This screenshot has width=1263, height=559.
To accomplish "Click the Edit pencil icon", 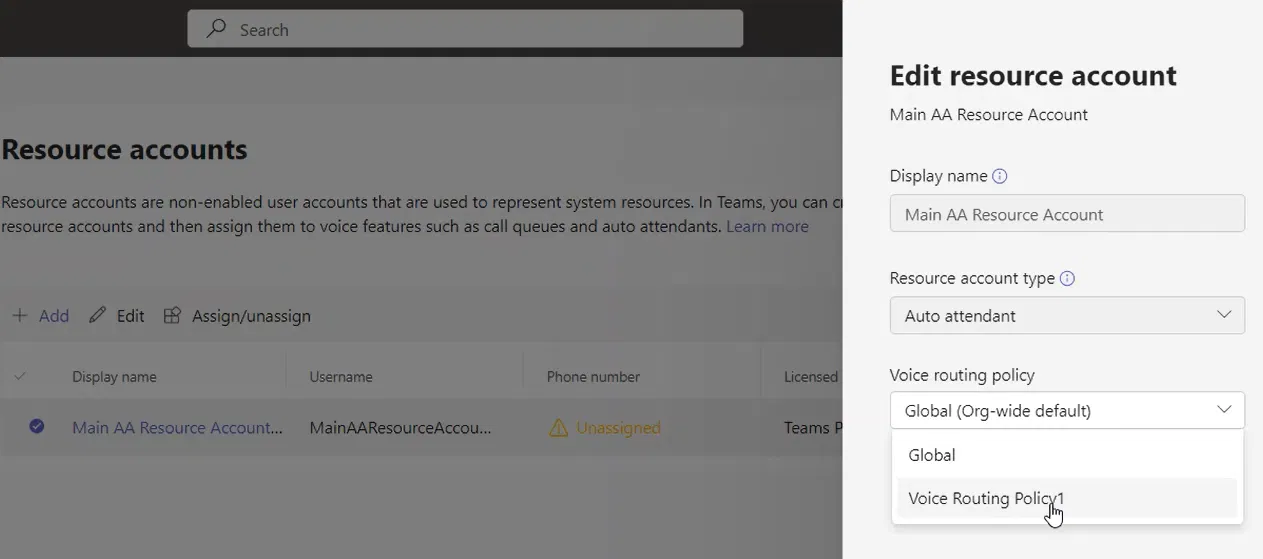I will pos(97,316).
